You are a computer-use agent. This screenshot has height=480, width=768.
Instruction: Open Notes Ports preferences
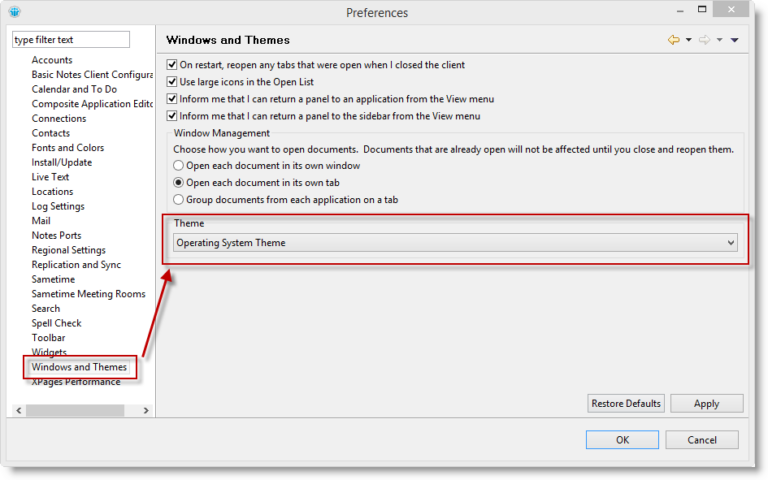57,236
